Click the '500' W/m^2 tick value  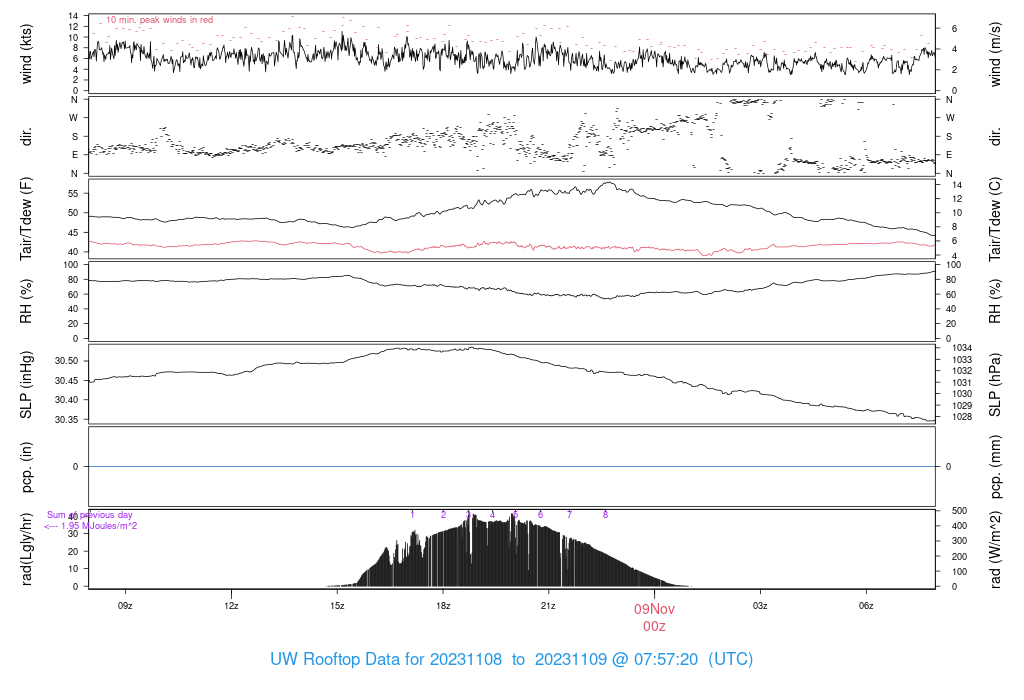pos(959,511)
